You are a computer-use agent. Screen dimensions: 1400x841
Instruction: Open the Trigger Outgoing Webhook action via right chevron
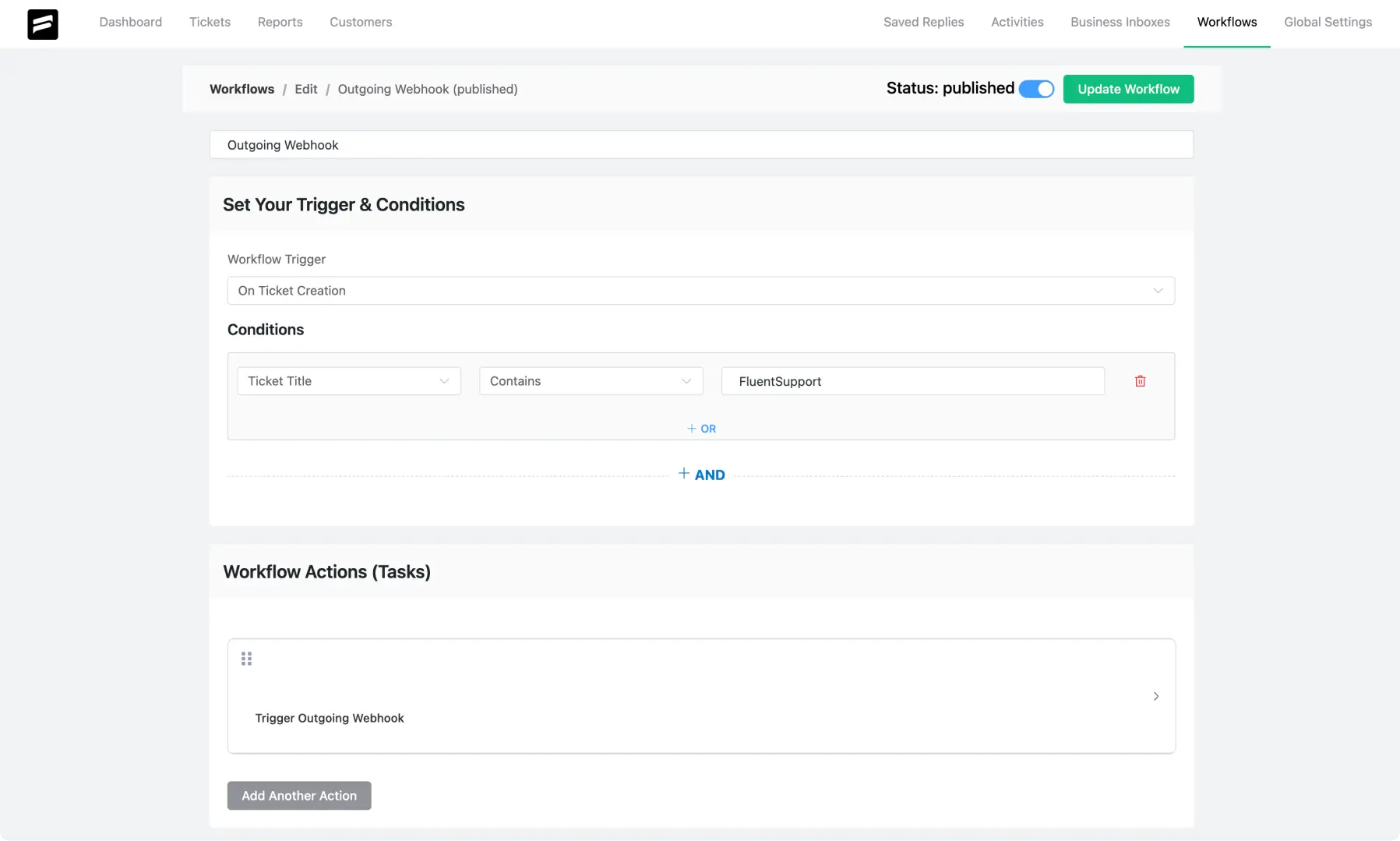(1155, 697)
